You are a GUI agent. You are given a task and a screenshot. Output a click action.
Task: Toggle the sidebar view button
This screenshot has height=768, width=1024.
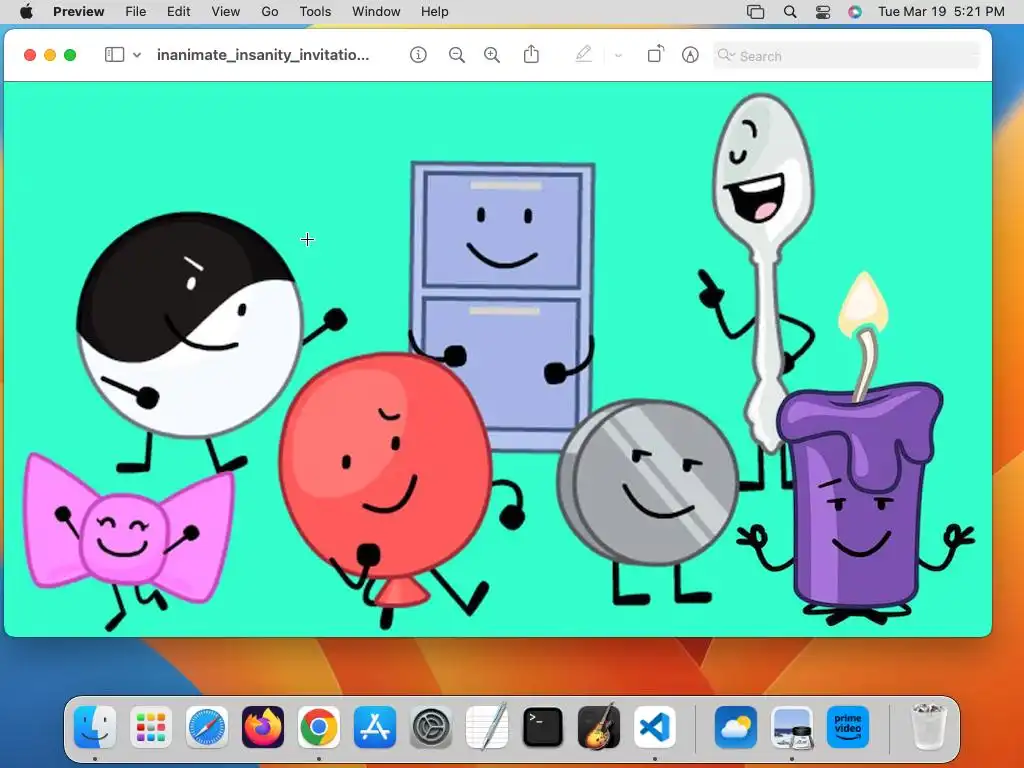coord(114,55)
